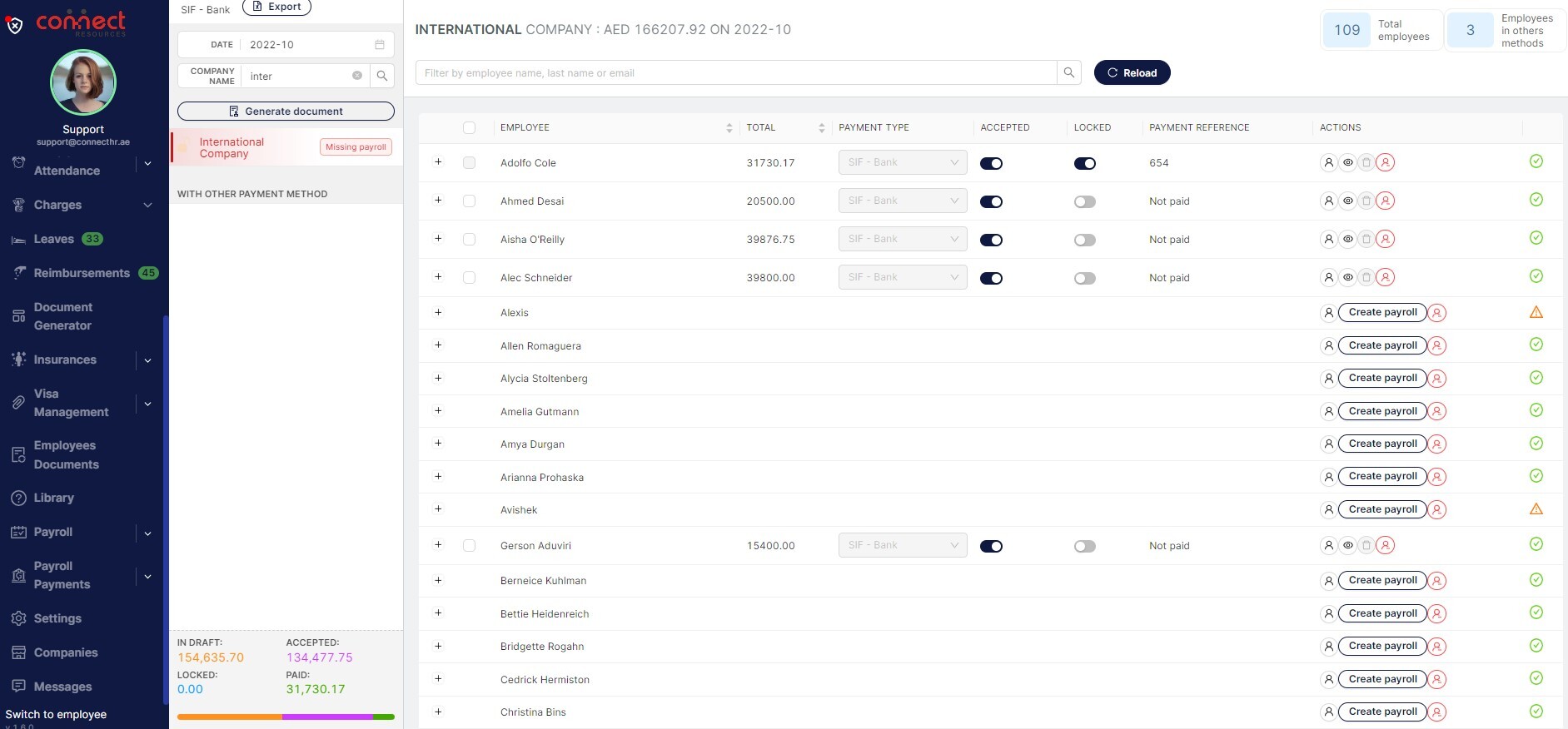
Task: Click red remove-user icon for Alec Schneider
Action: click(1385, 278)
